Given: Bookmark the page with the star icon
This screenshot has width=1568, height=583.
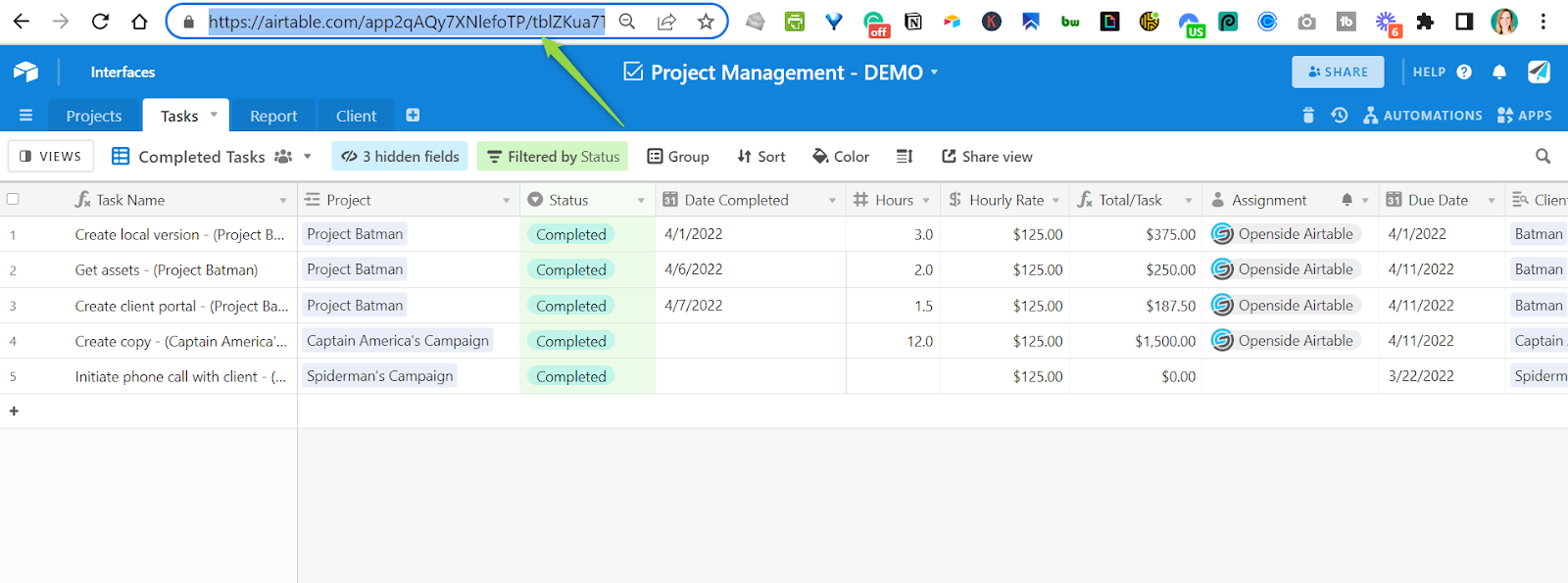Looking at the screenshot, I should click(x=706, y=22).
